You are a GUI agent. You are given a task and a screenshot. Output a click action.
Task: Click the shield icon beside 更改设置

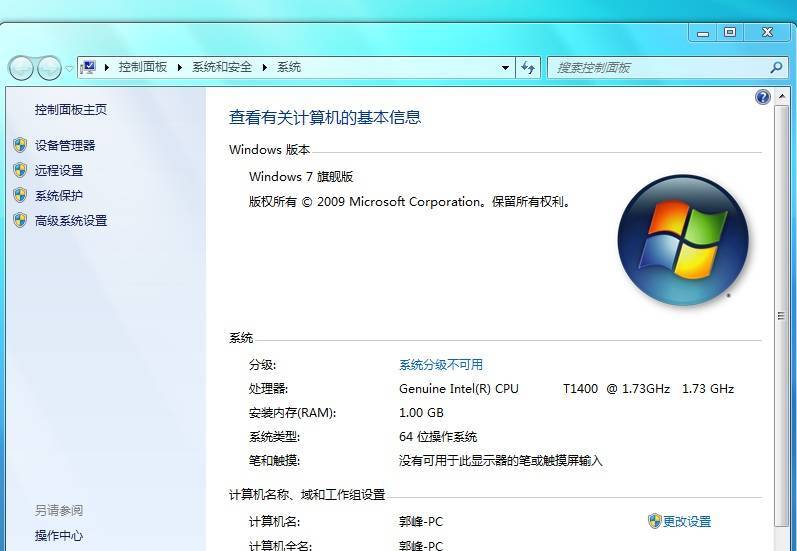pyautogui.click(x=655, y=521)
